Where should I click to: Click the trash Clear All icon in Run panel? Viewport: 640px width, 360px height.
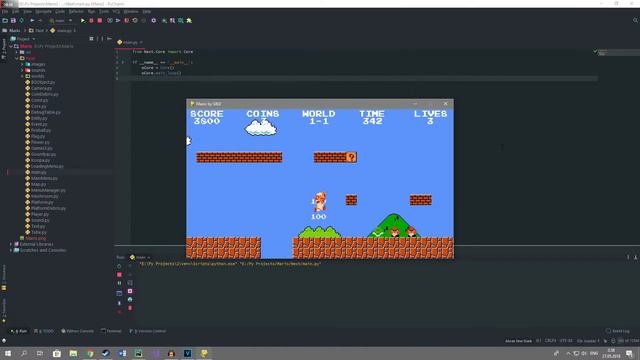(x=130, y=308)
